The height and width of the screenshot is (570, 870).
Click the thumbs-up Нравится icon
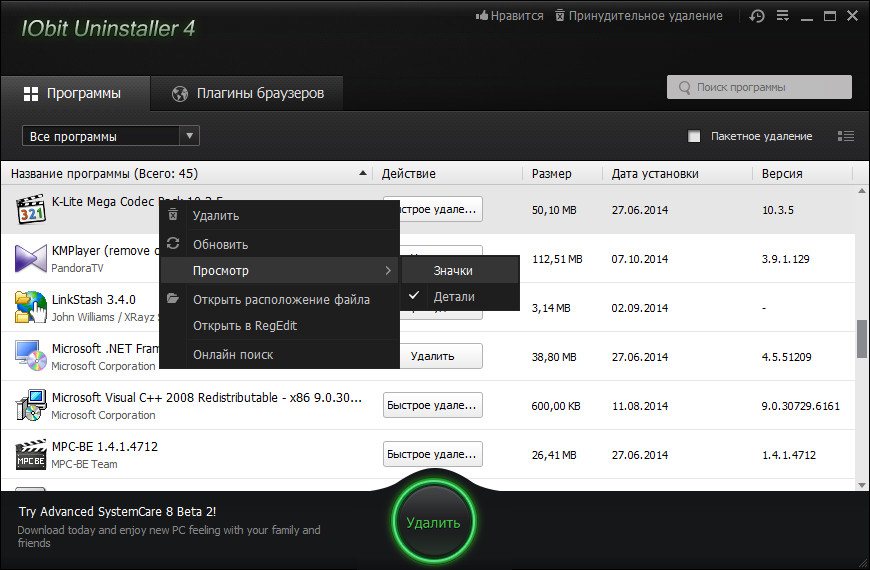482,16
